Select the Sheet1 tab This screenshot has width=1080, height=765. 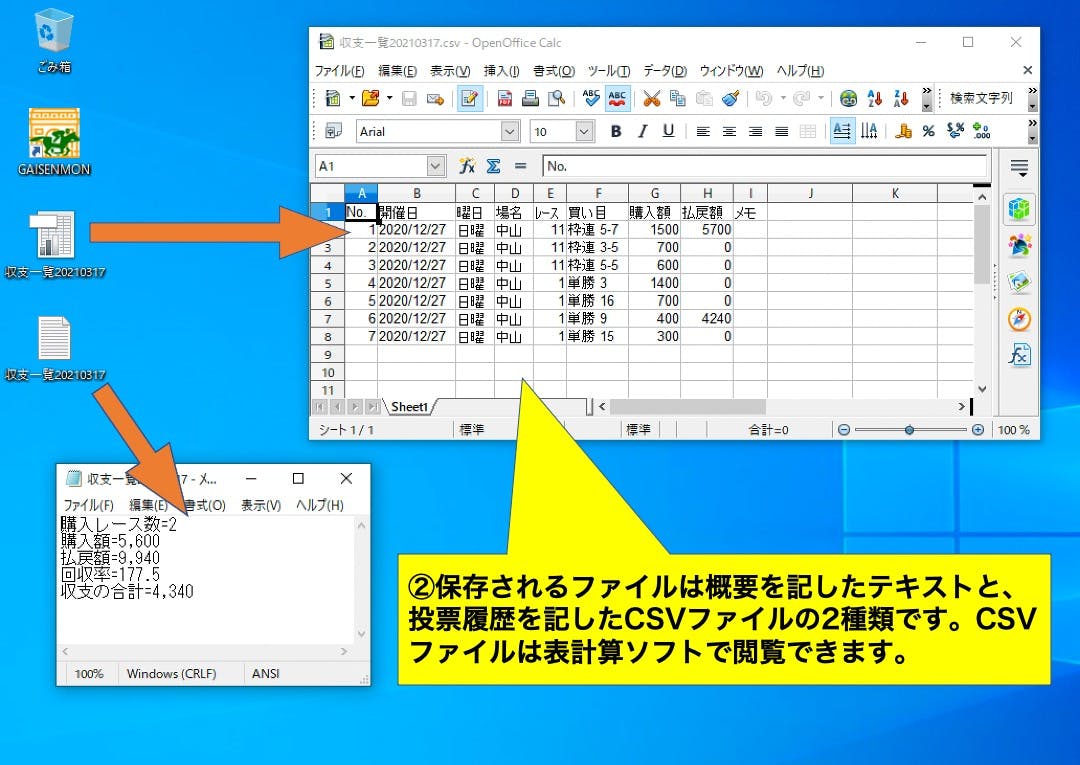[409, 407]
